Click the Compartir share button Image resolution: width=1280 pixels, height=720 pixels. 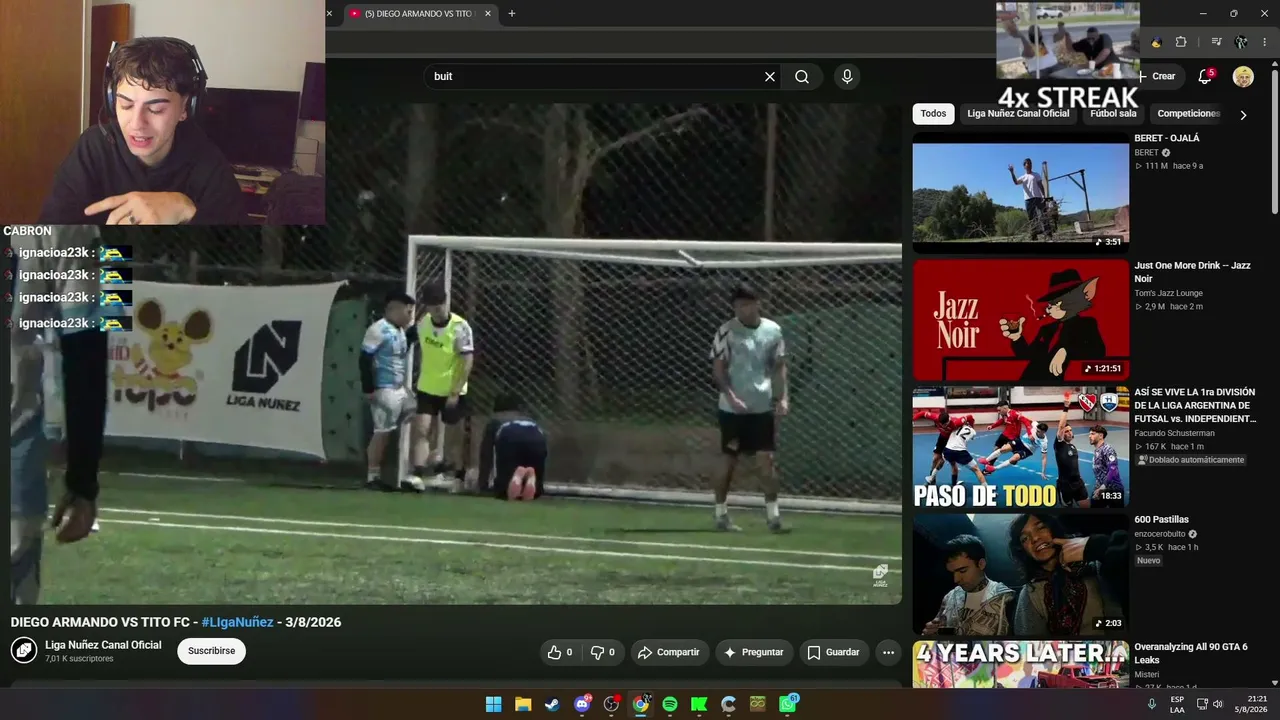[x=668, y=652]
